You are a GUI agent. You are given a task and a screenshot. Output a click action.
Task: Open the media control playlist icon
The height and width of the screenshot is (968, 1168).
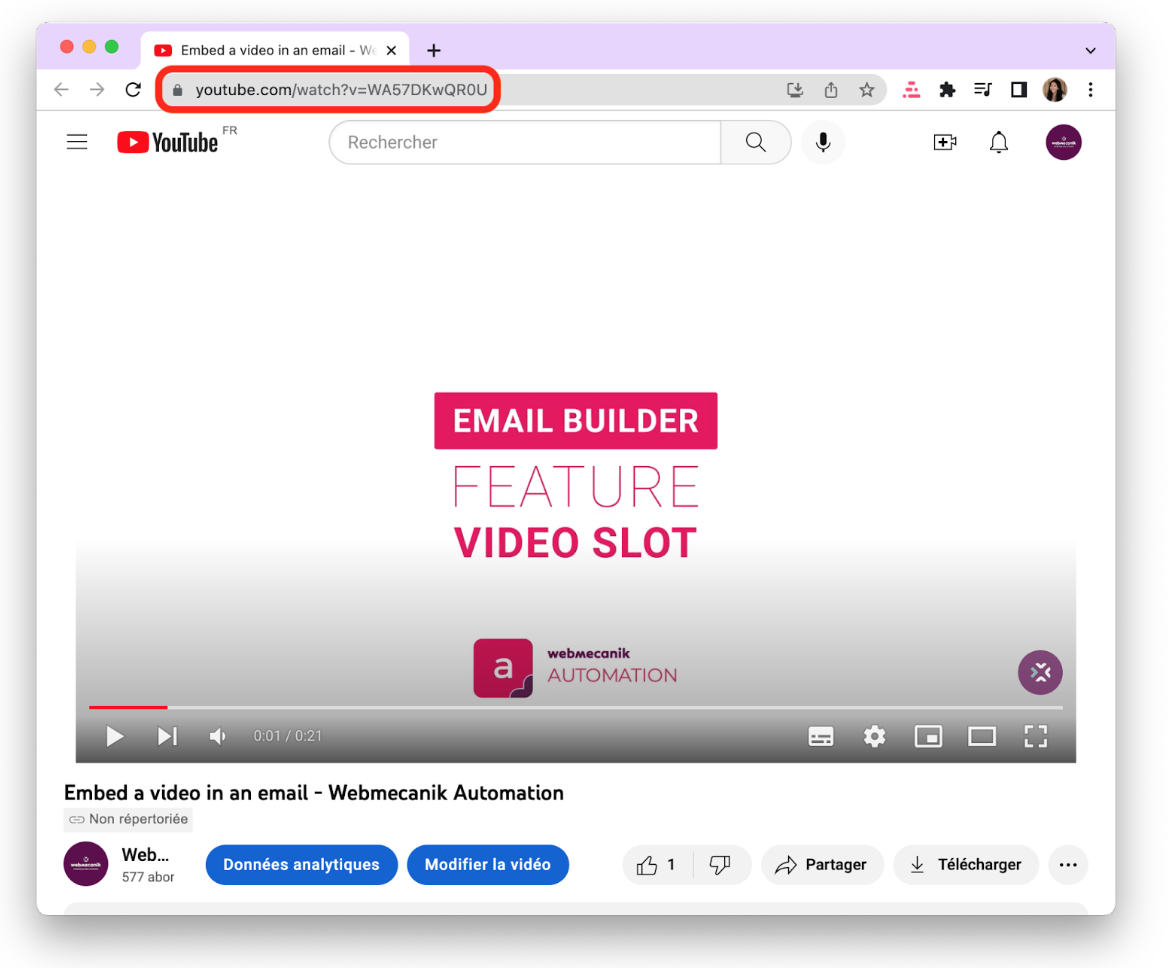coord(983,90)
